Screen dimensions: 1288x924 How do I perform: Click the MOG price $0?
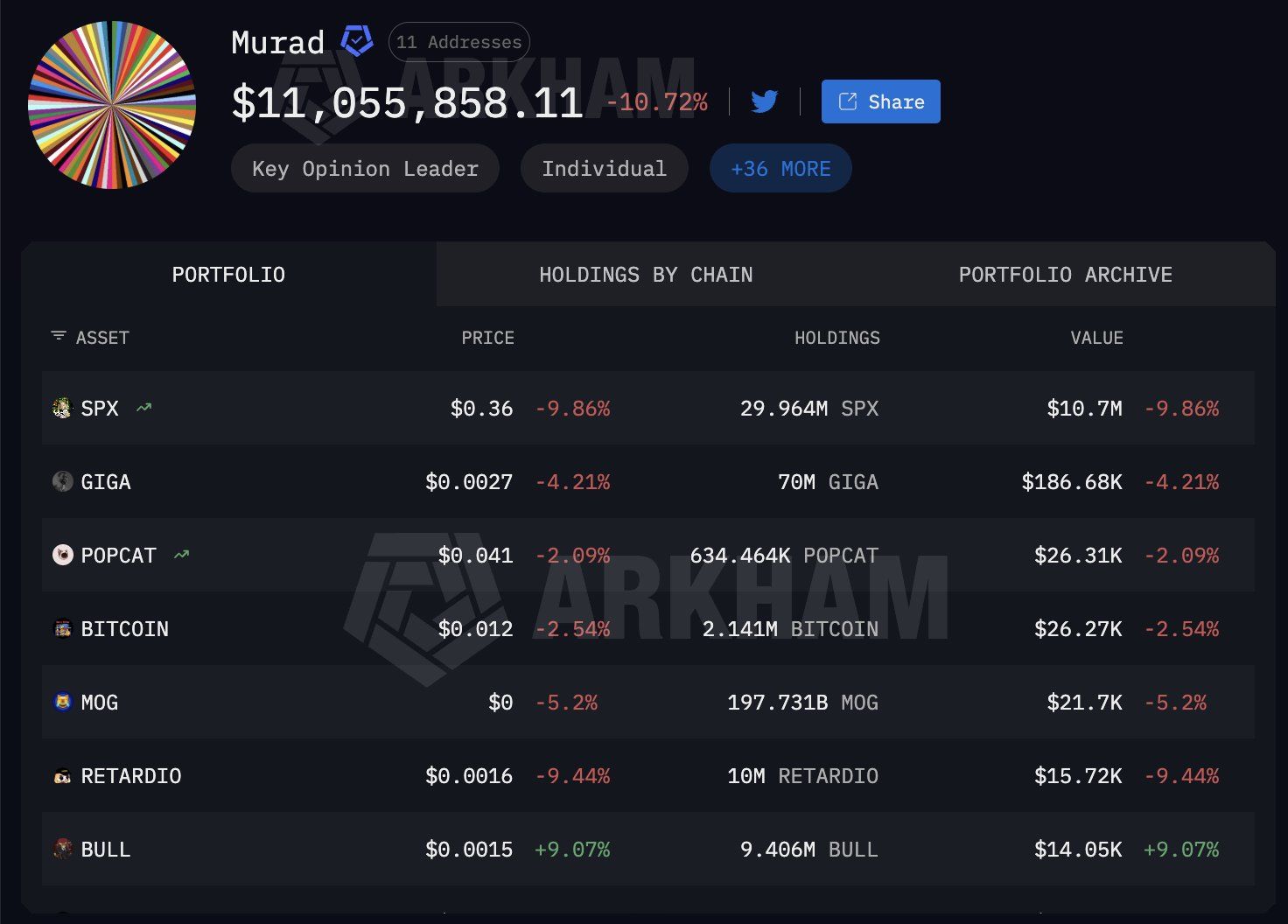500,702
